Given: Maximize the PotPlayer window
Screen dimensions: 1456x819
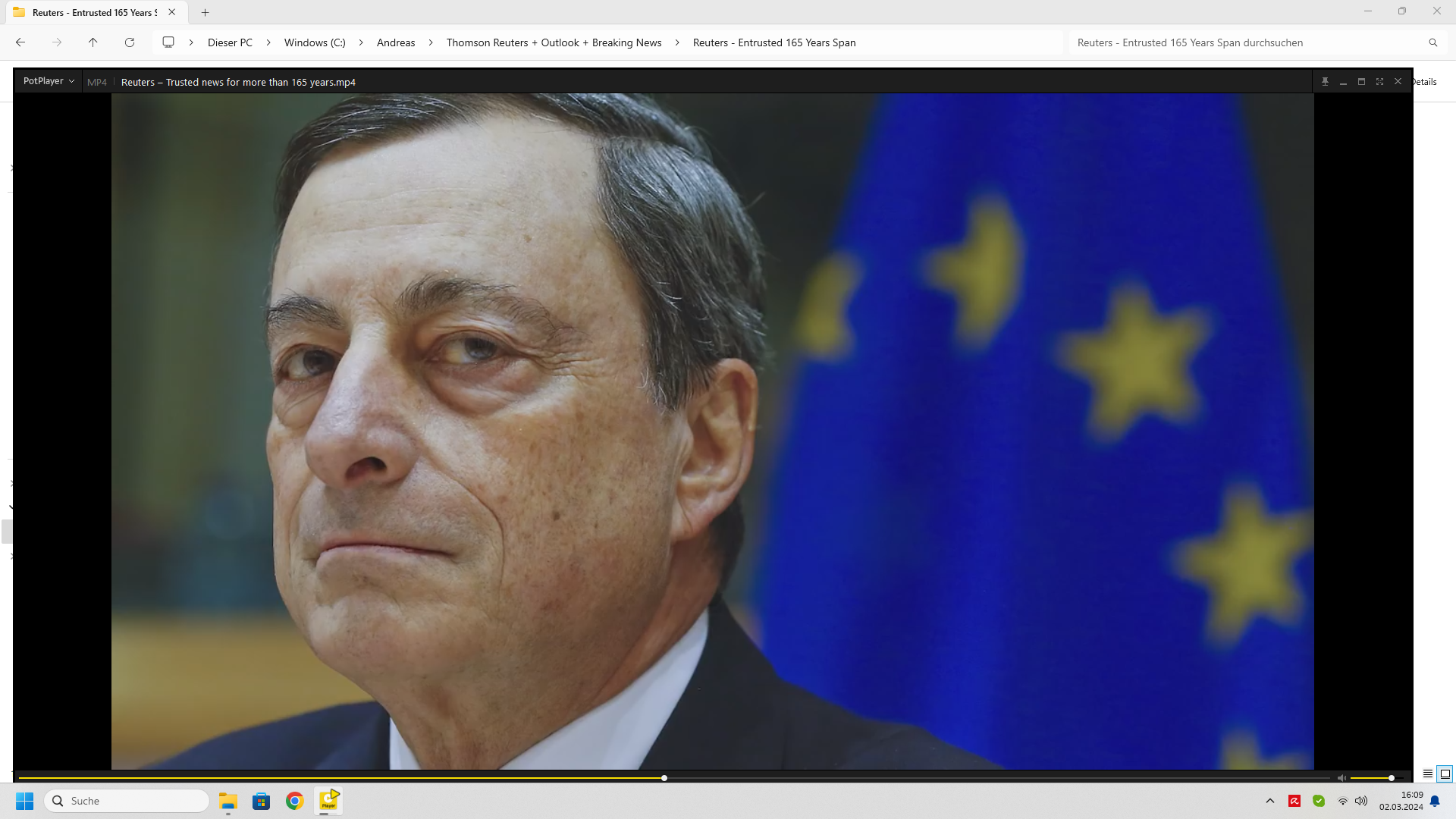Looking at the screenshot, I should point(1361,82).
